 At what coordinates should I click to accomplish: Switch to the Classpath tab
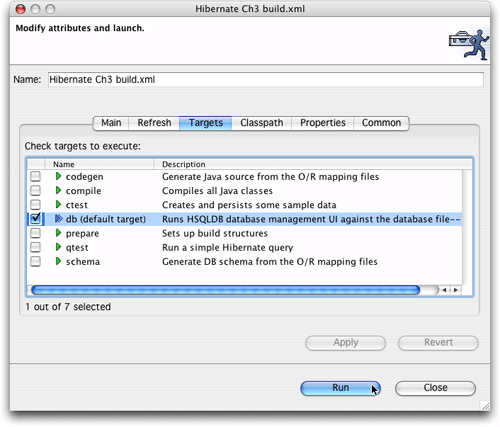tap(262, 123)
